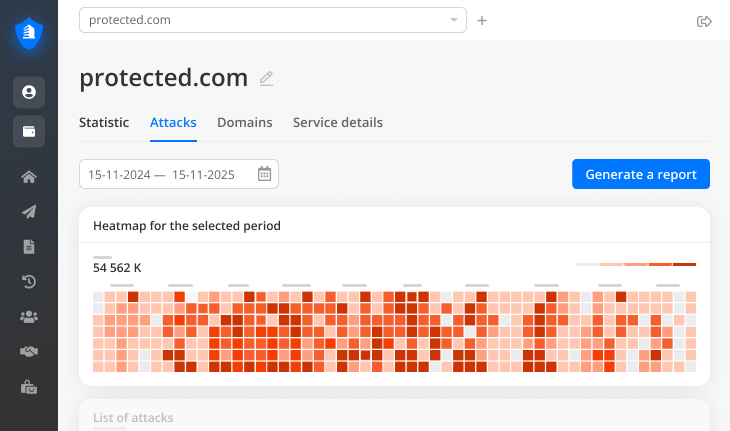Switch to the Statistic tab
Screen dimensions: 730x431
coord(104,123)
